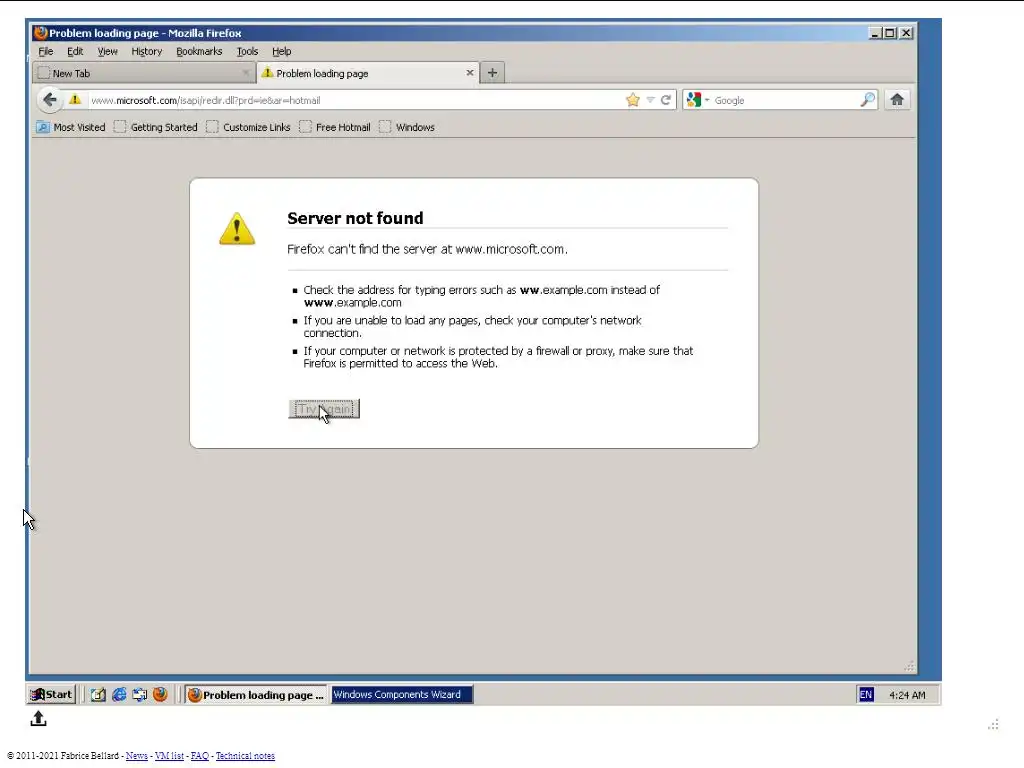The height and width of the screenshot is (768, 1024).
Task: Click into the URL address field
Action: [x=356, y=100]
